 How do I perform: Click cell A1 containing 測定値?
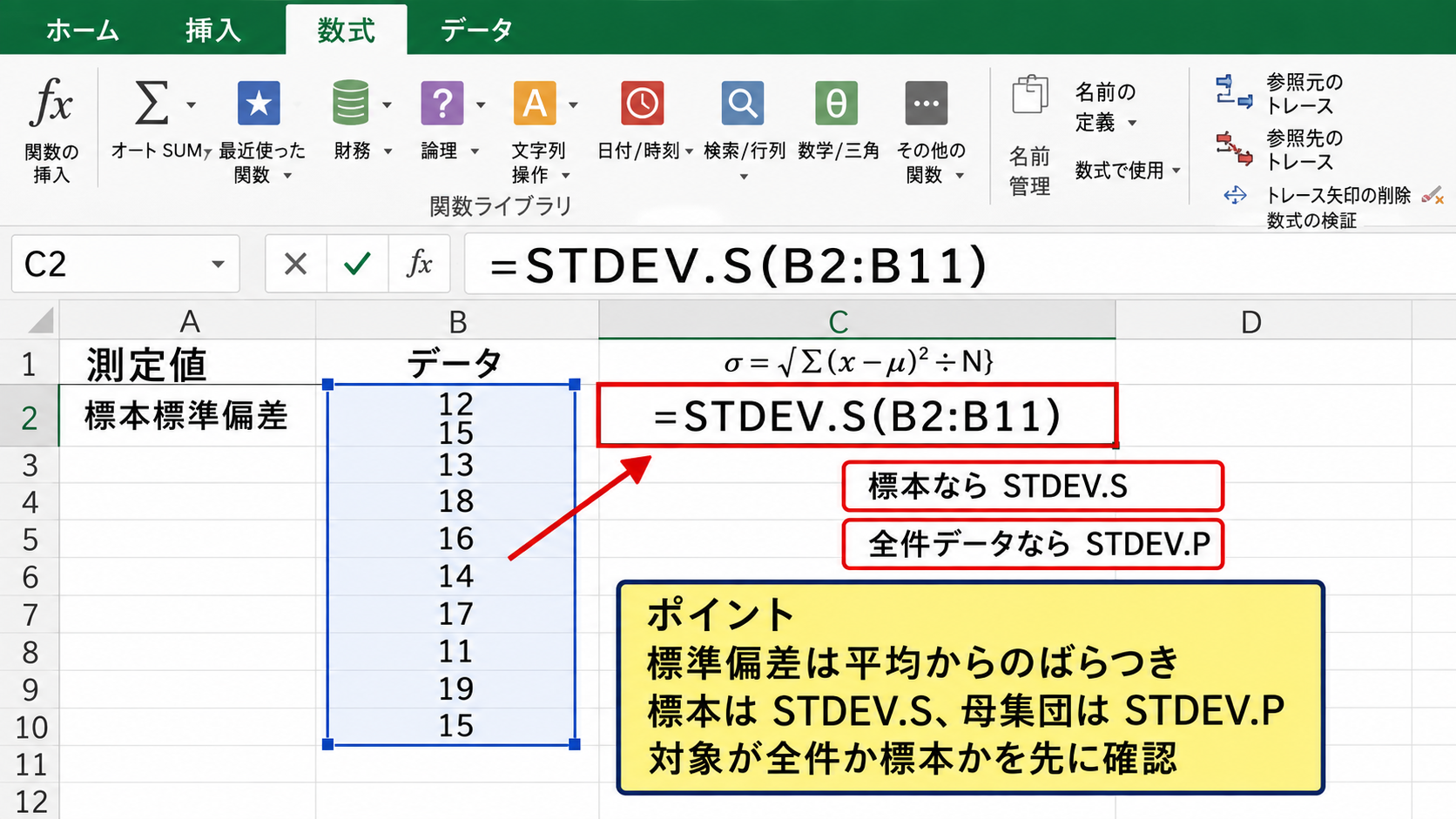tap(188, 363)
